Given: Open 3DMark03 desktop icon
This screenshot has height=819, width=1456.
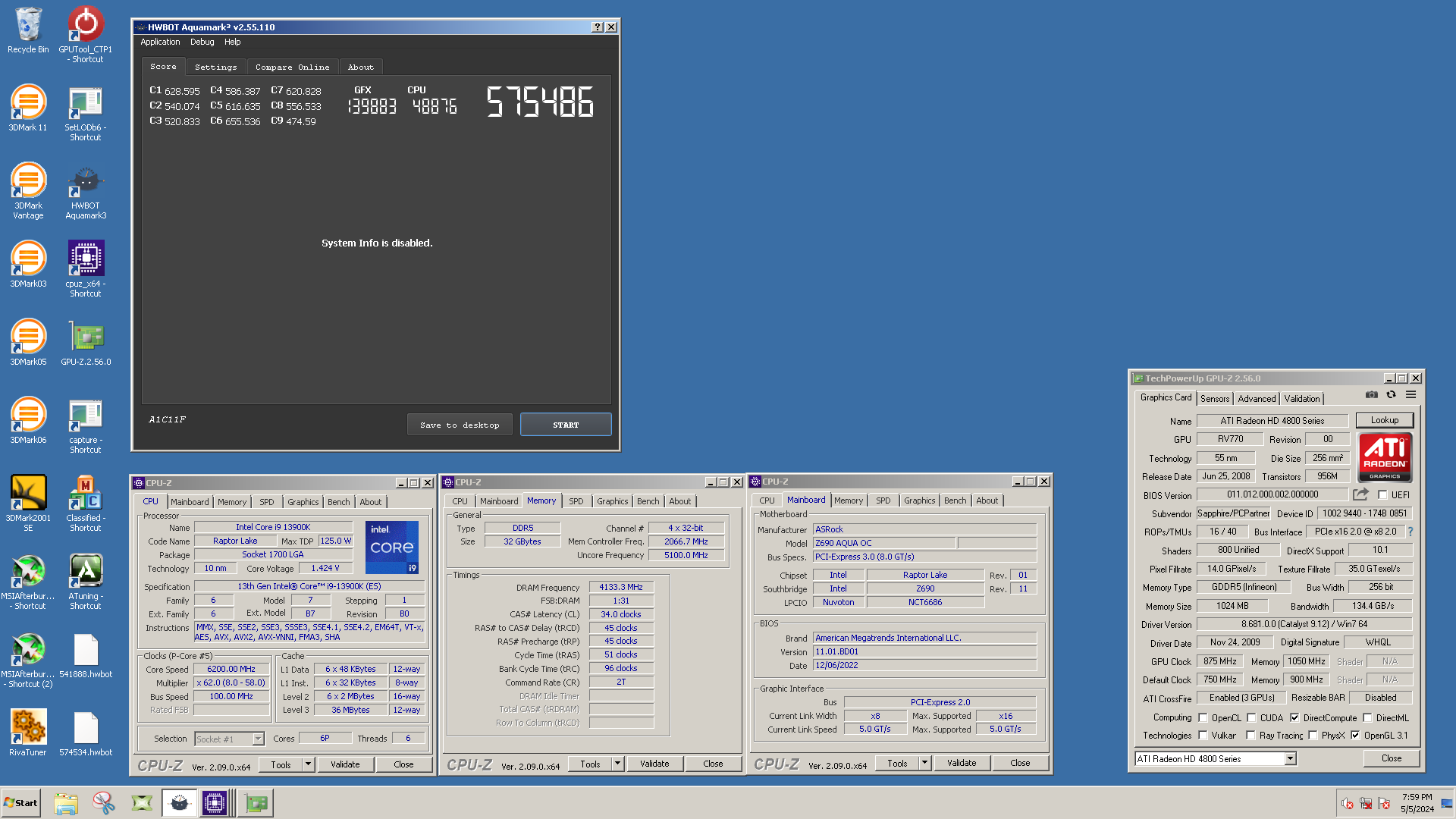Looking at the screenshot, I should [28, 265].
